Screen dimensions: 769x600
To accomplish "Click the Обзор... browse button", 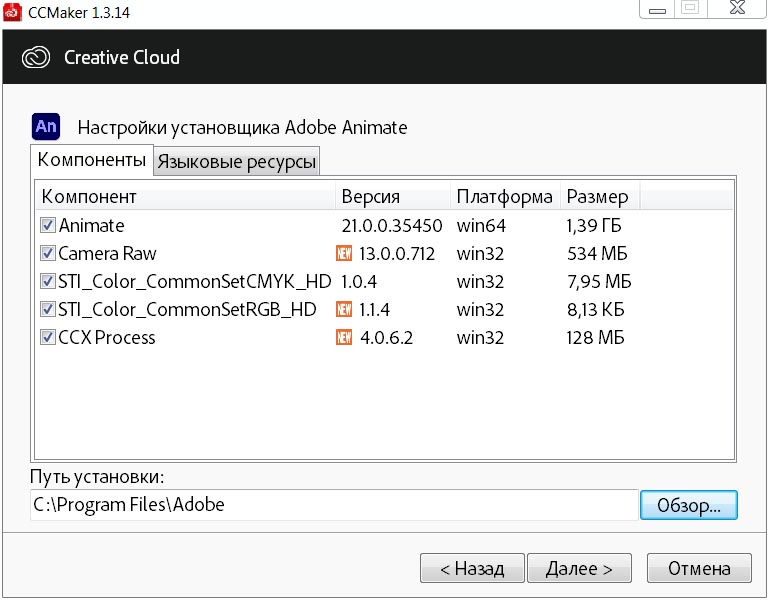I will pos(689,505).
